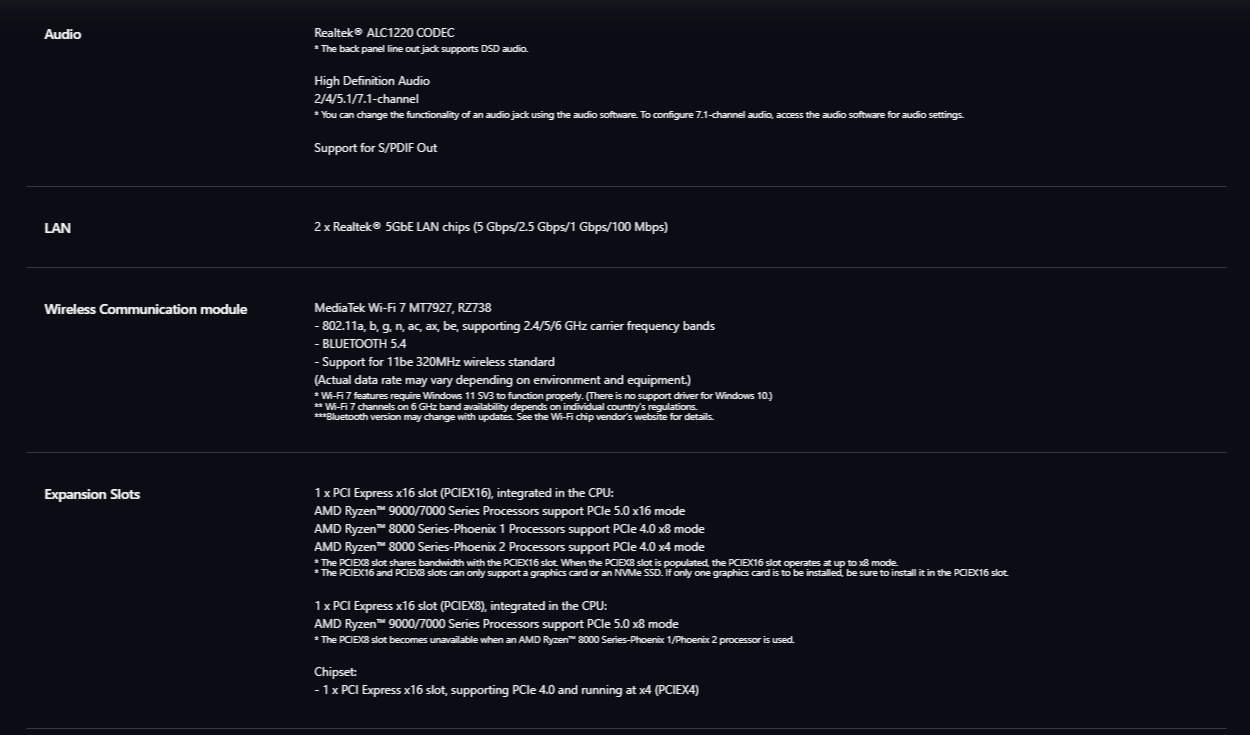Click the 802.11a, b, g, n line
The width and height of the screenshot is (1250, 735).
[514, 326]
